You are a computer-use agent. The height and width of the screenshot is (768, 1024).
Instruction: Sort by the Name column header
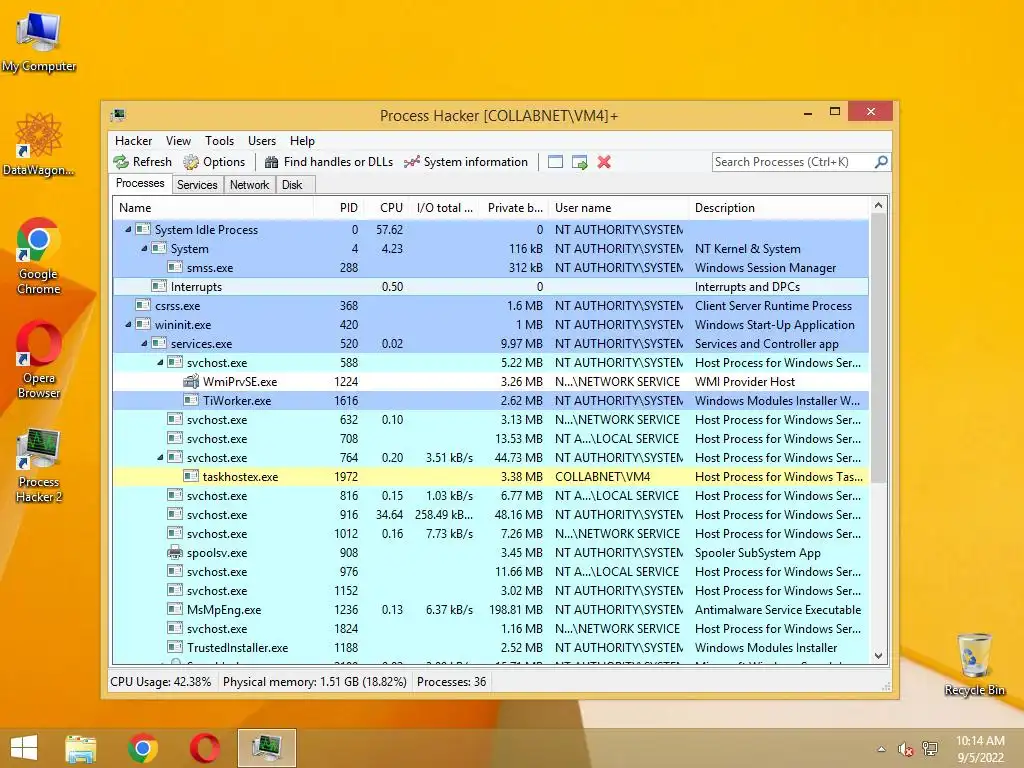tap(213, 208)
